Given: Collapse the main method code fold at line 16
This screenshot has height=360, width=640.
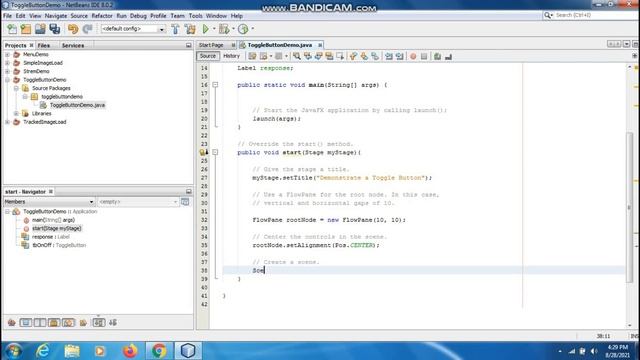Looking at the screenshot, I should coord(215,85).
